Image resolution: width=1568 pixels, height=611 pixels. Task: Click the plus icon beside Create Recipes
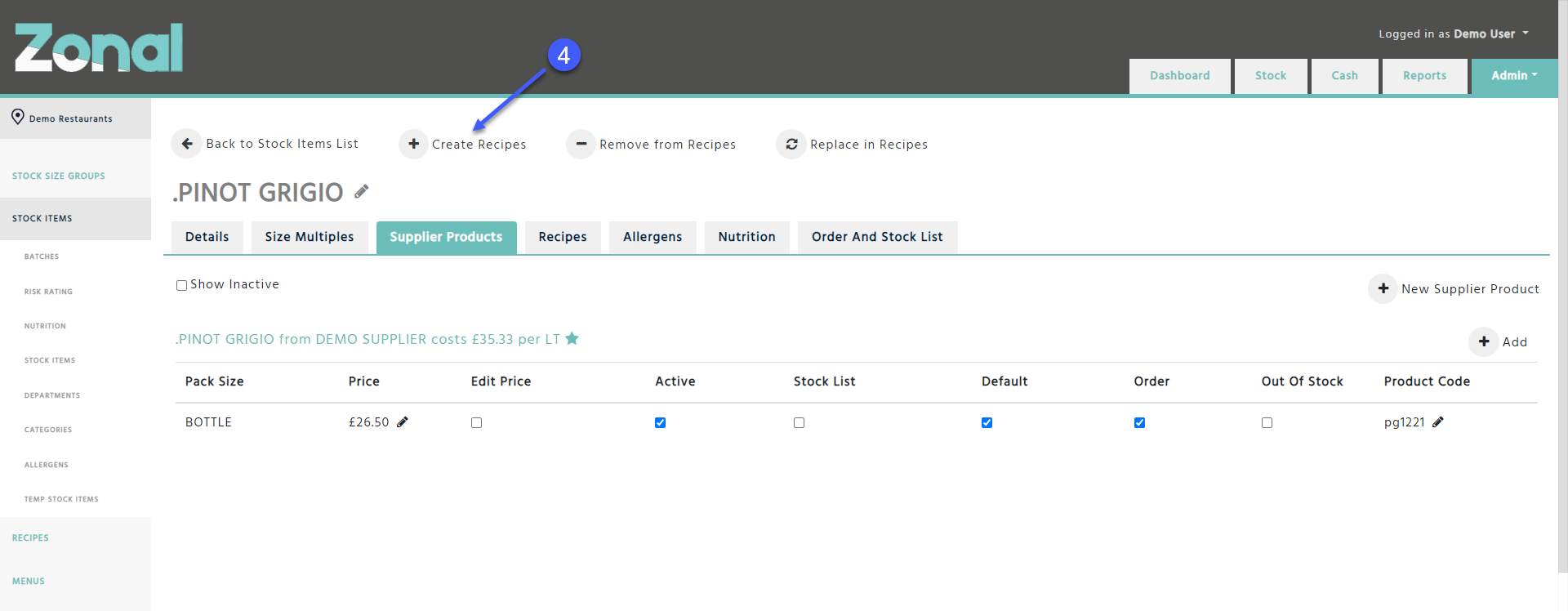413,144
